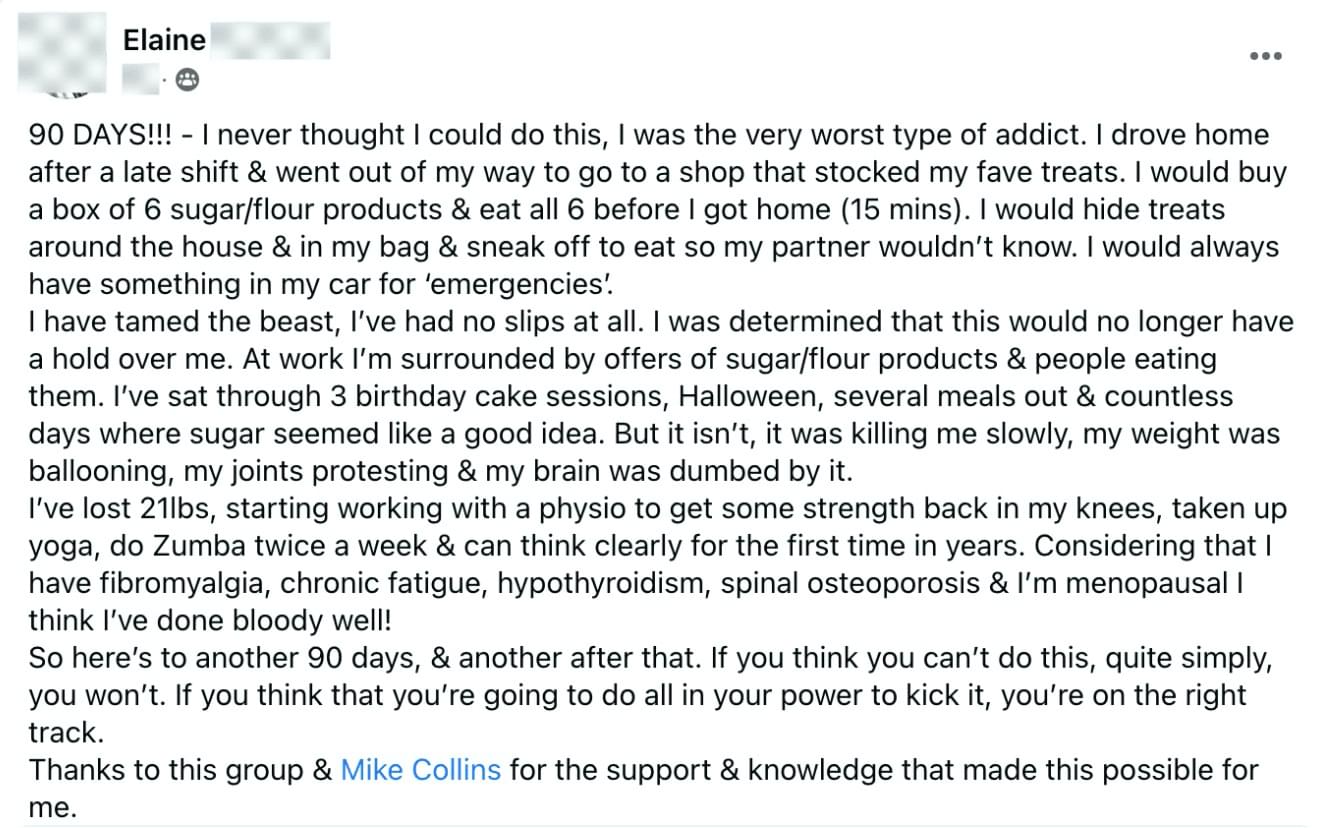Viewport: 1320px width, 828px height.
Task: Click the final word "me." of the post
Action: click(52, 808)
